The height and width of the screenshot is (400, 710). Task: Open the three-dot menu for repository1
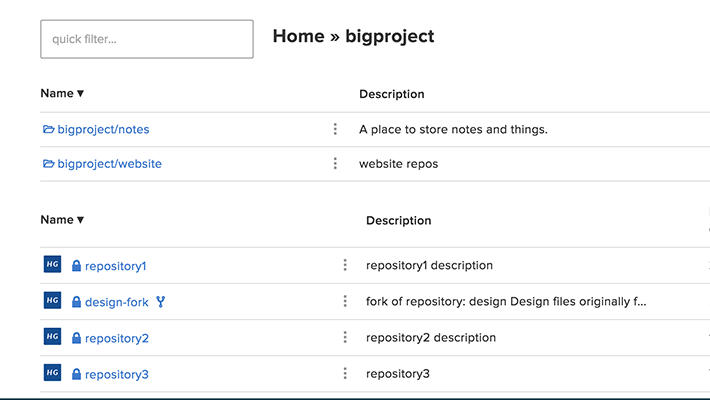point(345,265)
